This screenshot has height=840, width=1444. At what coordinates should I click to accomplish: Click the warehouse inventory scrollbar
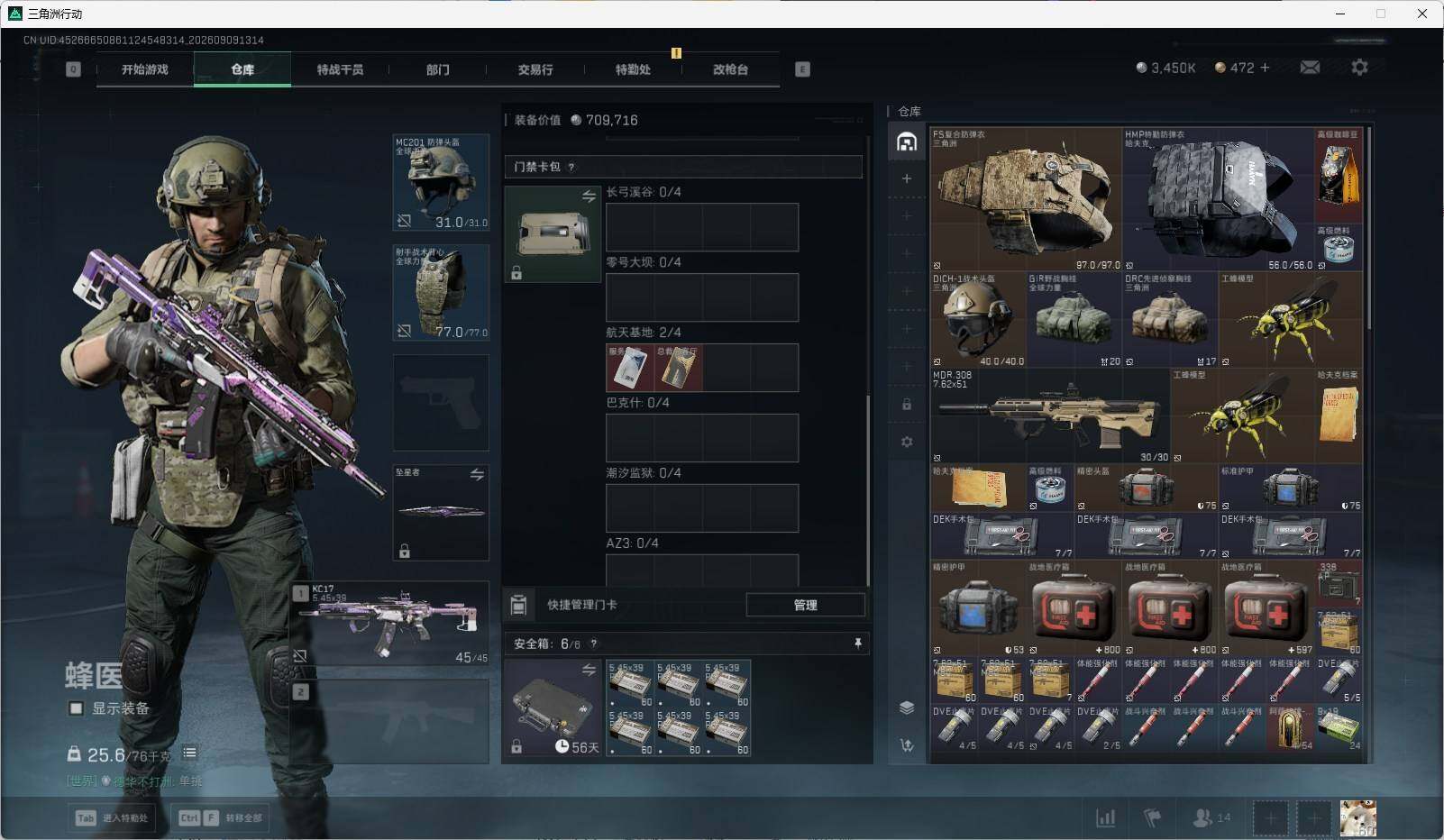[1368, 227]
